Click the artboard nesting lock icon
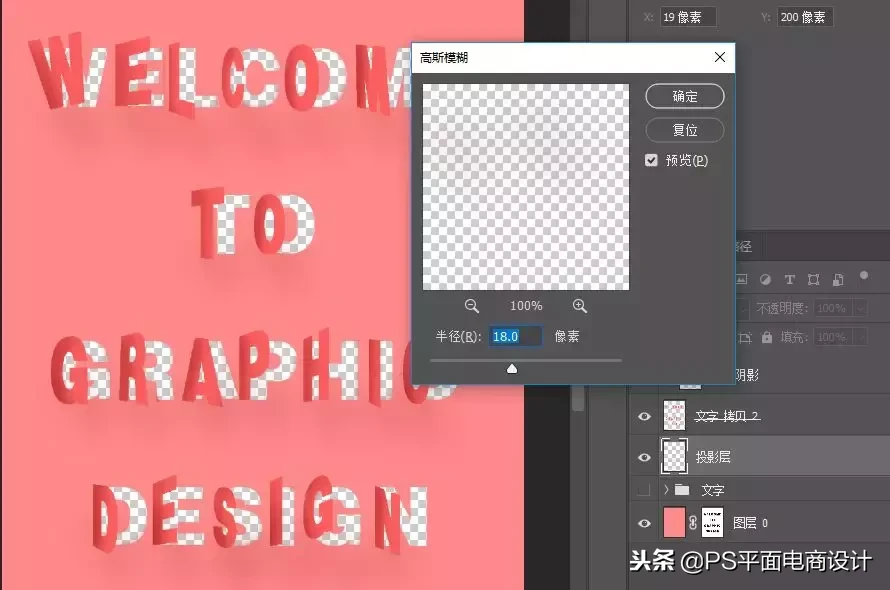 click(745, 337)
